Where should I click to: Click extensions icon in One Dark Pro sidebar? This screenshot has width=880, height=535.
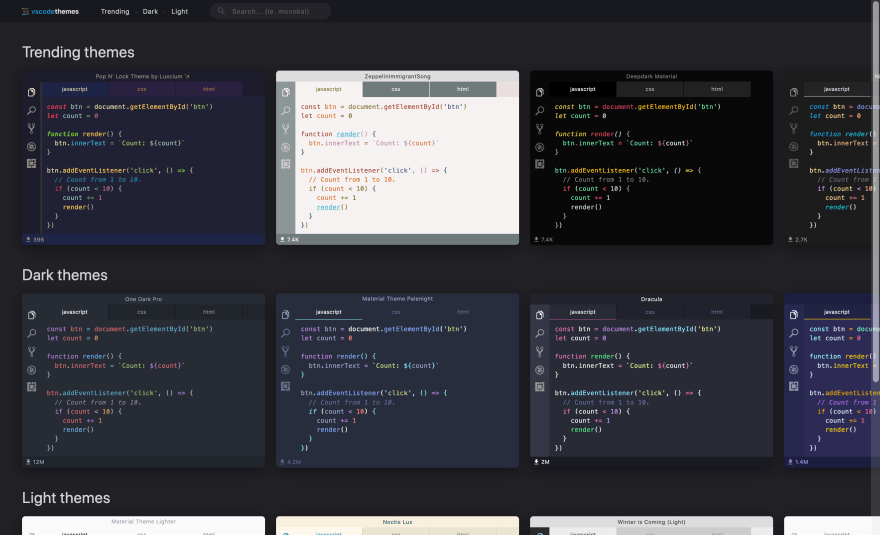coord(31,387)
